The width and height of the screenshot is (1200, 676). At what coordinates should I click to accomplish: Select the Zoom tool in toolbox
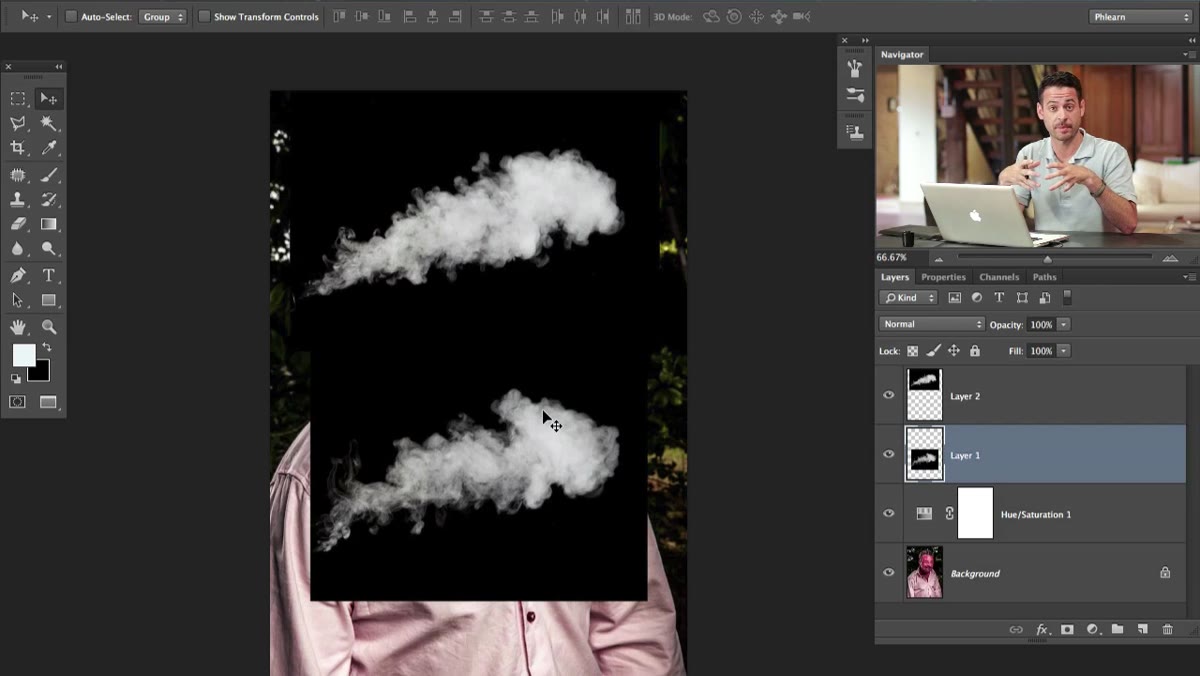tap(48, 327)
